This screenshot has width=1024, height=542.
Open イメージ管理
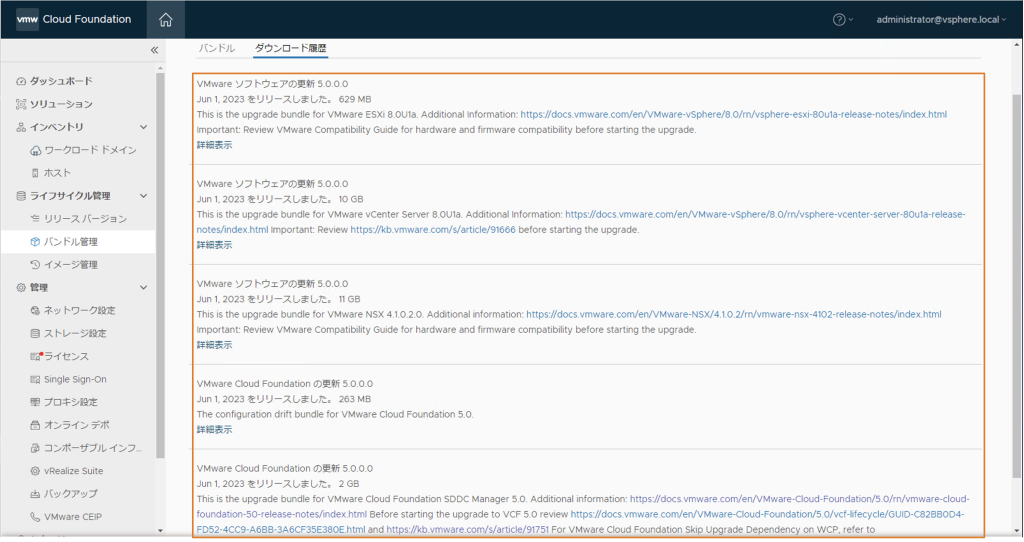(x=71, y=264)
